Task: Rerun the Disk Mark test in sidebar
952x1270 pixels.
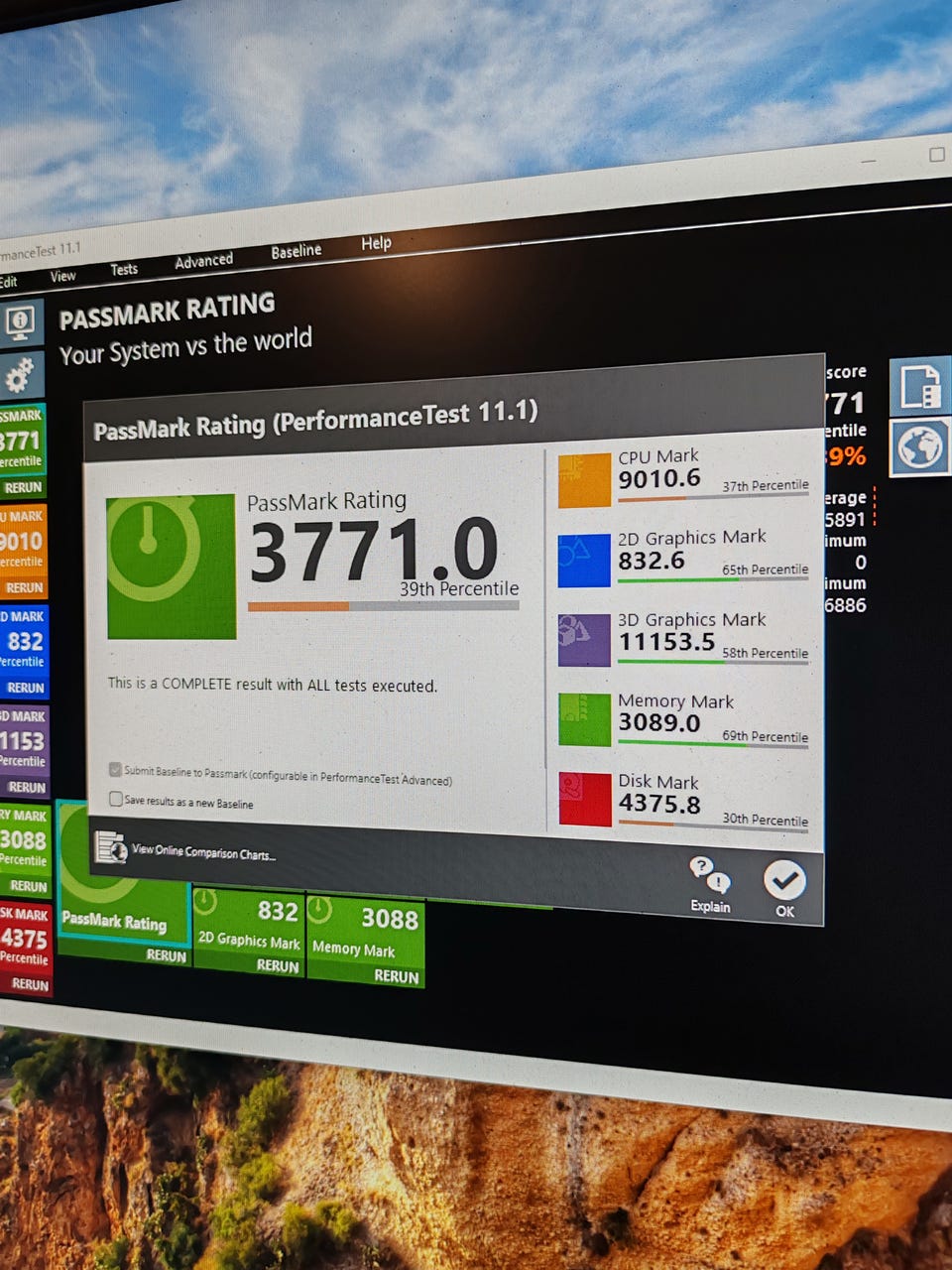Action: (30, 984)
